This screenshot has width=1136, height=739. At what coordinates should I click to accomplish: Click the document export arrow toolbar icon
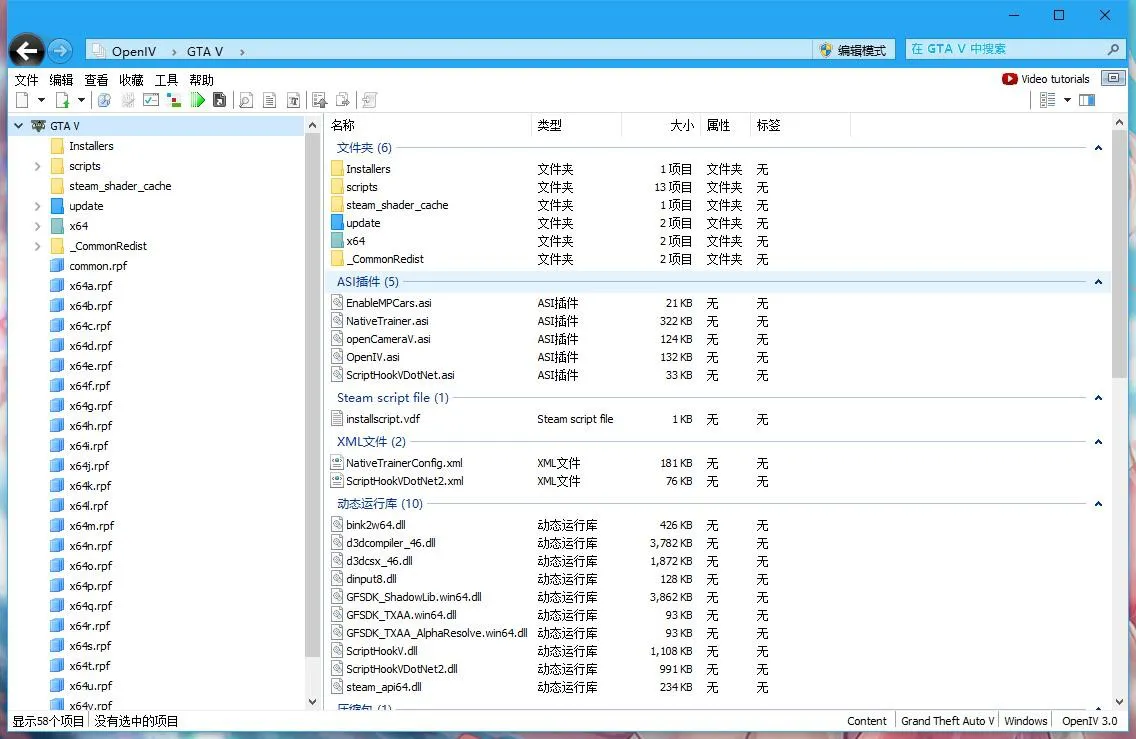(343, 100)
